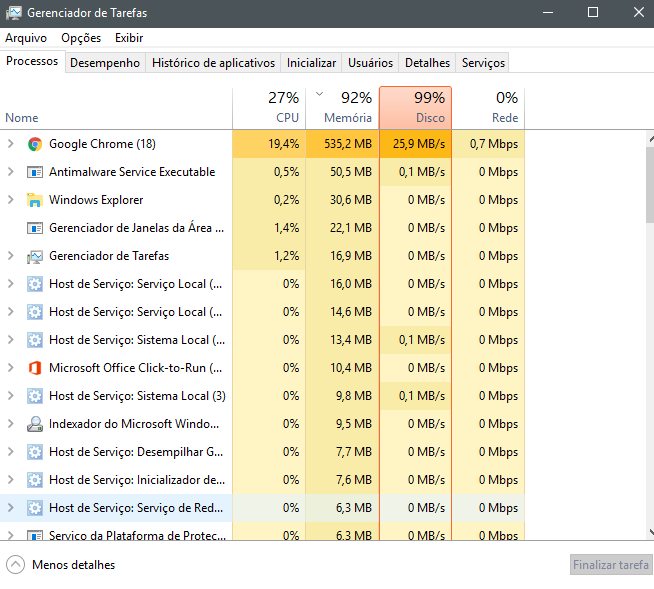Switch to the Histórico de aplicativos tab

pyautogui.click(x=213, y=63)
